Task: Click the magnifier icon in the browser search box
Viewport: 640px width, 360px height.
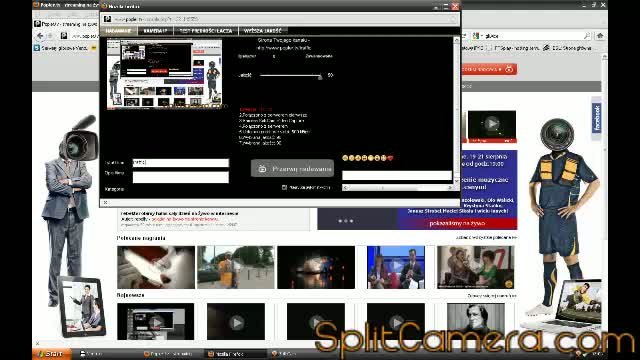Action: (x=587, y=36)
